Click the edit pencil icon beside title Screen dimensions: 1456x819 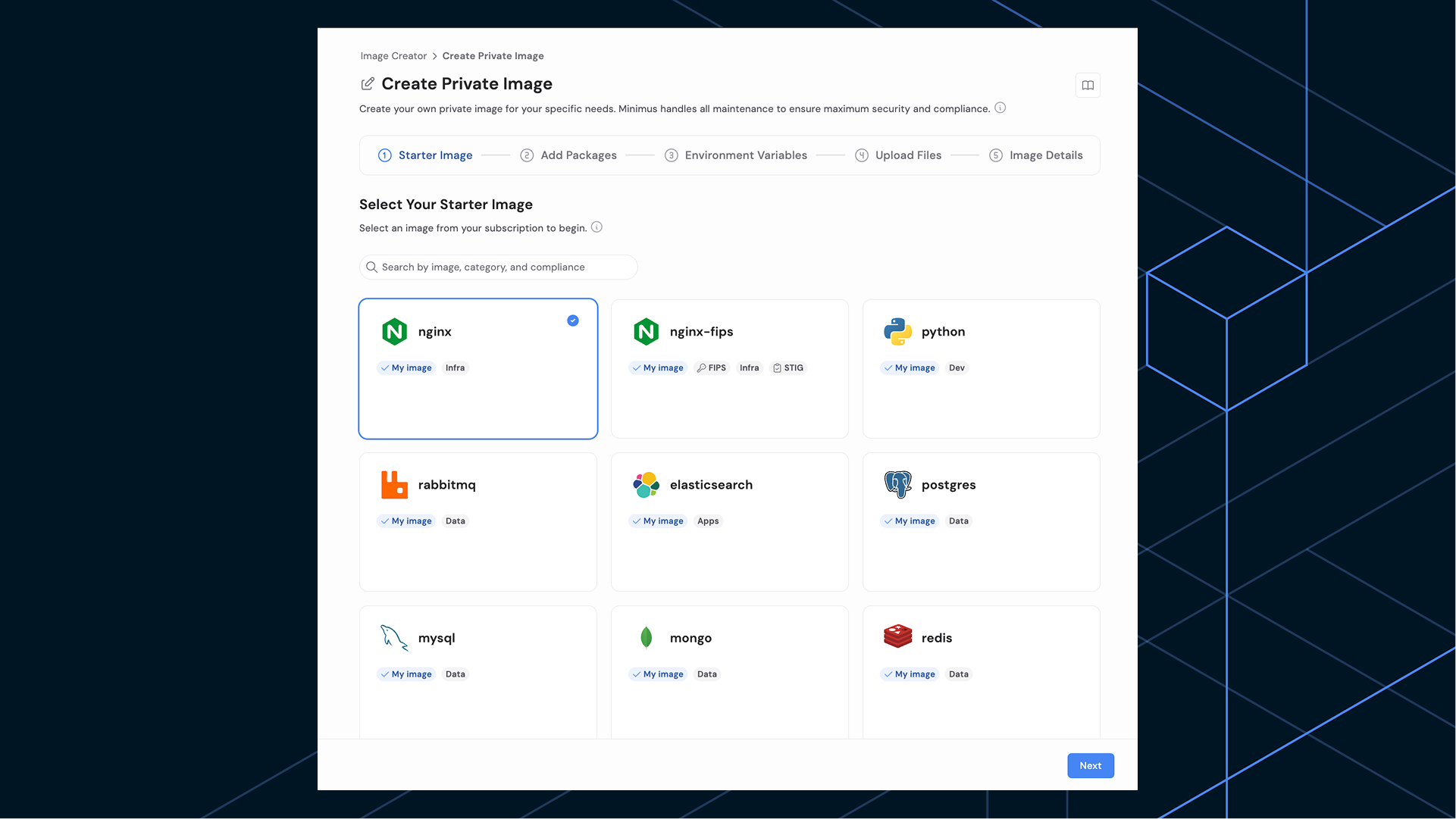(367, 83)
